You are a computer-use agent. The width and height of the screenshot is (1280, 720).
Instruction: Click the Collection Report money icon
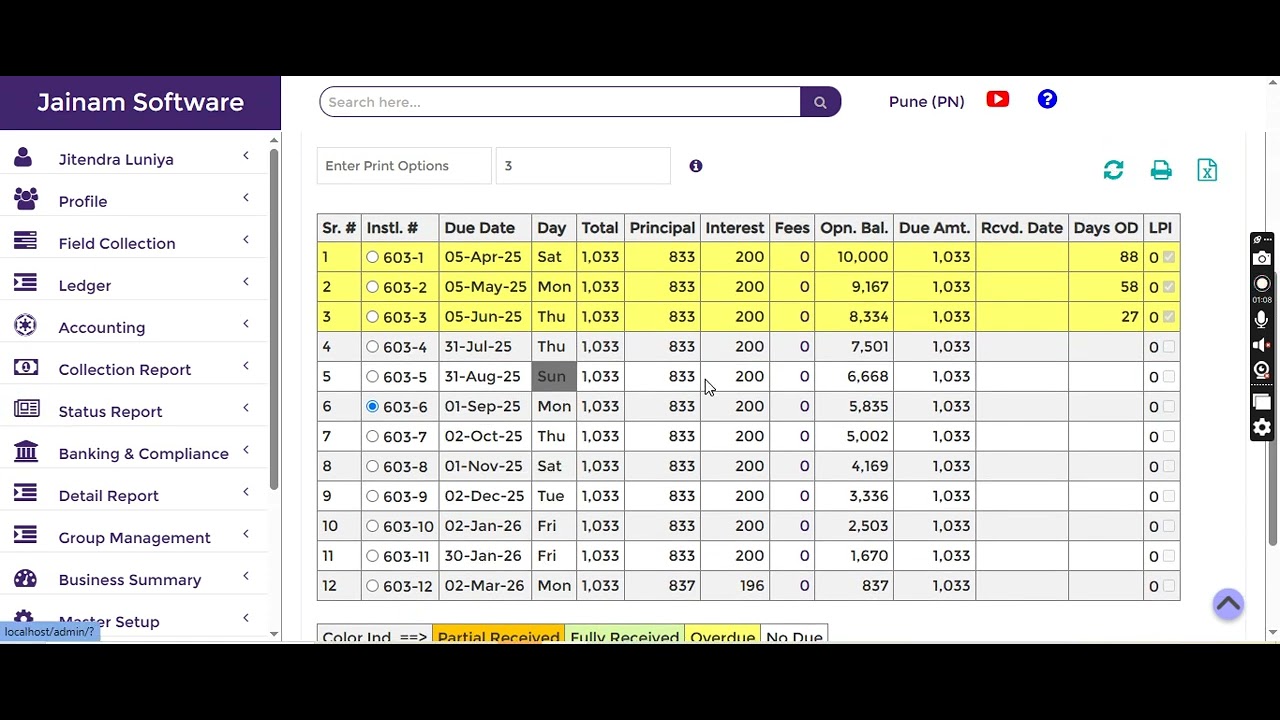(x=26, y=367)
